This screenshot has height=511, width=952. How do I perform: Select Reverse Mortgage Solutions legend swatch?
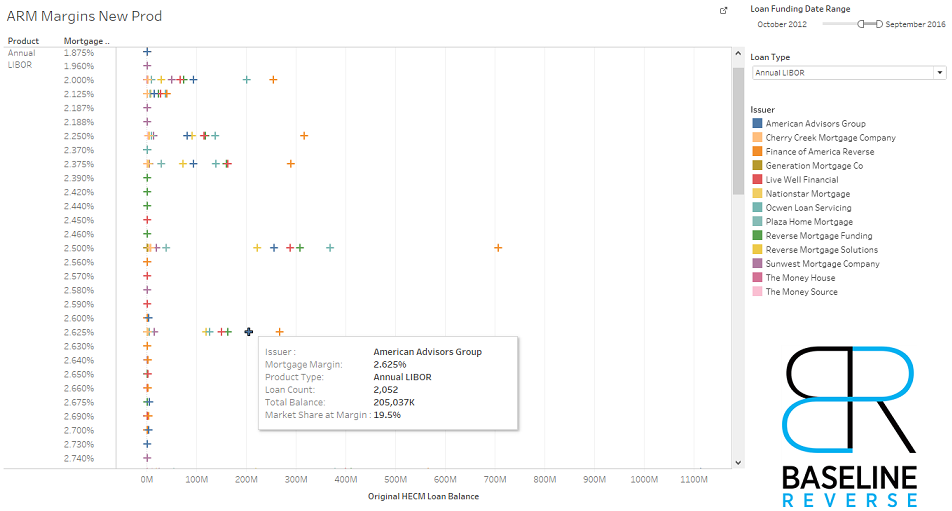(757, 249)
